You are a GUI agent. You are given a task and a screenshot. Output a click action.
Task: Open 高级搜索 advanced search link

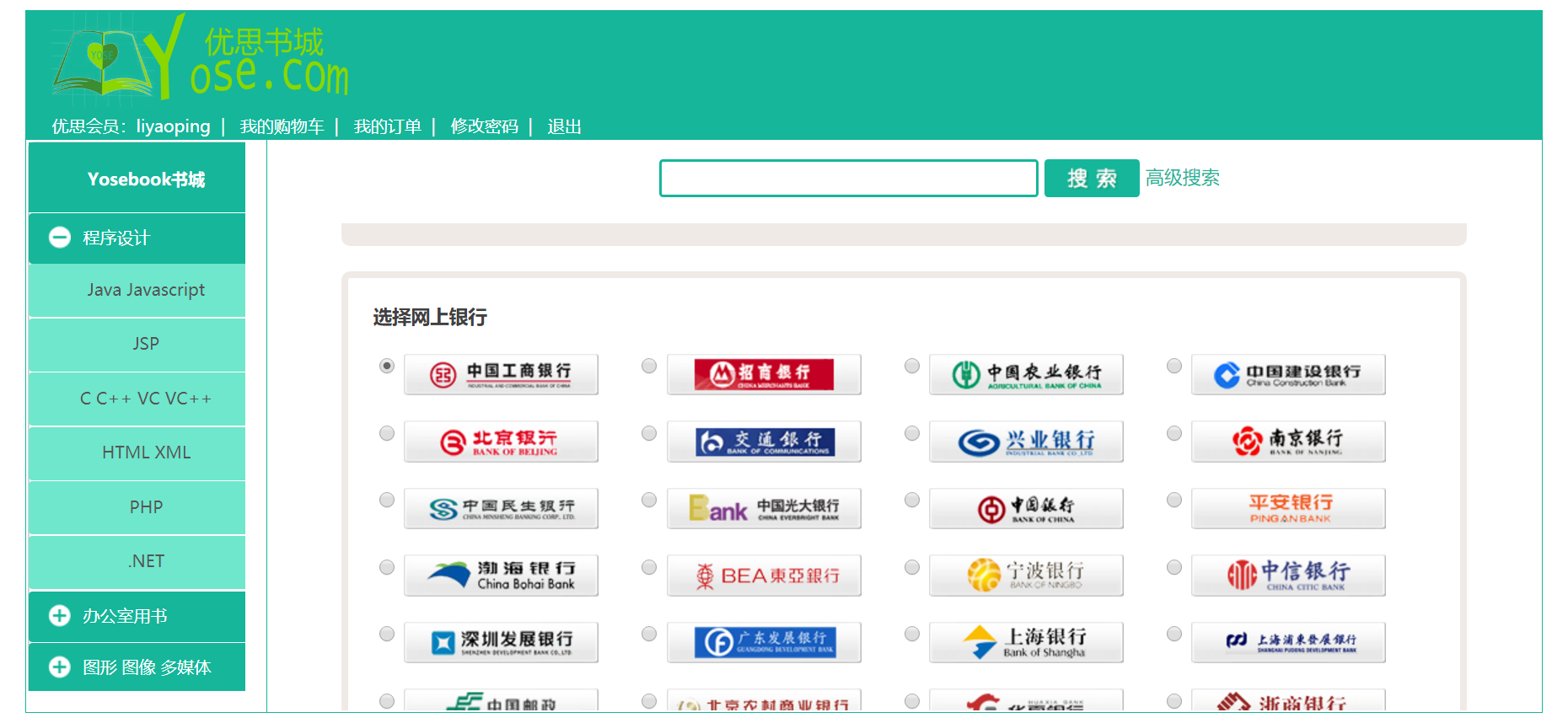tap(1182, 178)
